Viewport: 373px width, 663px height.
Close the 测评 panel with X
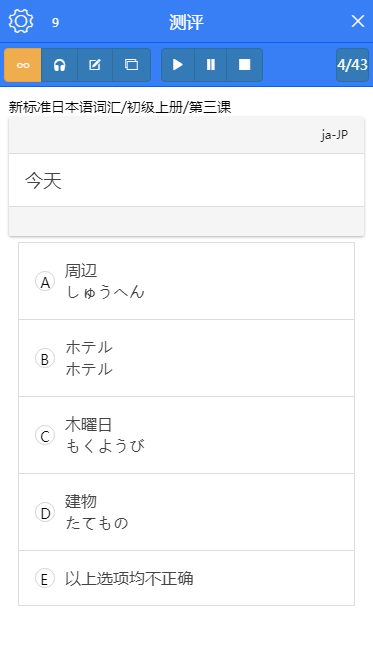tap(358, 21)
